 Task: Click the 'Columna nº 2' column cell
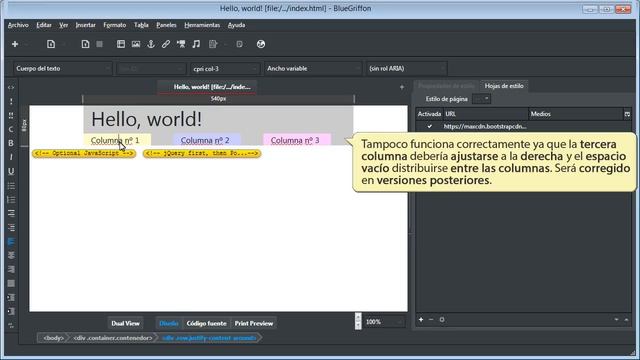206,140
